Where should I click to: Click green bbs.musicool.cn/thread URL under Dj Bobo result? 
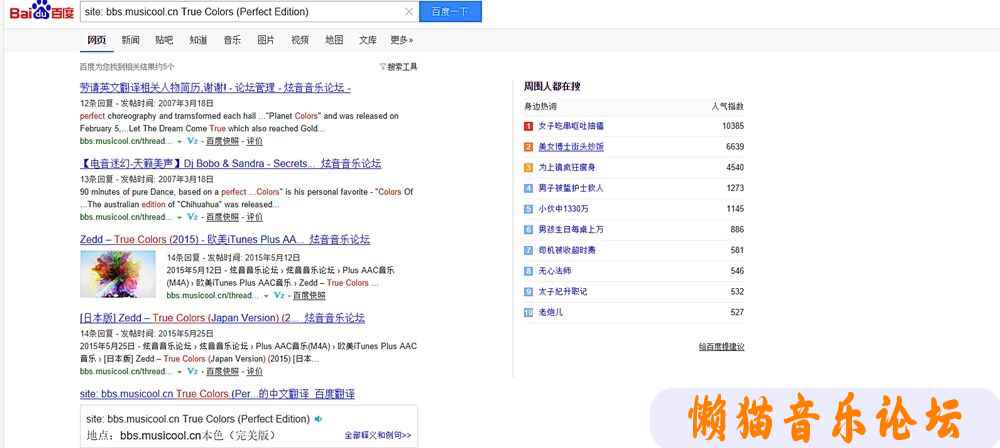point(126,217)
